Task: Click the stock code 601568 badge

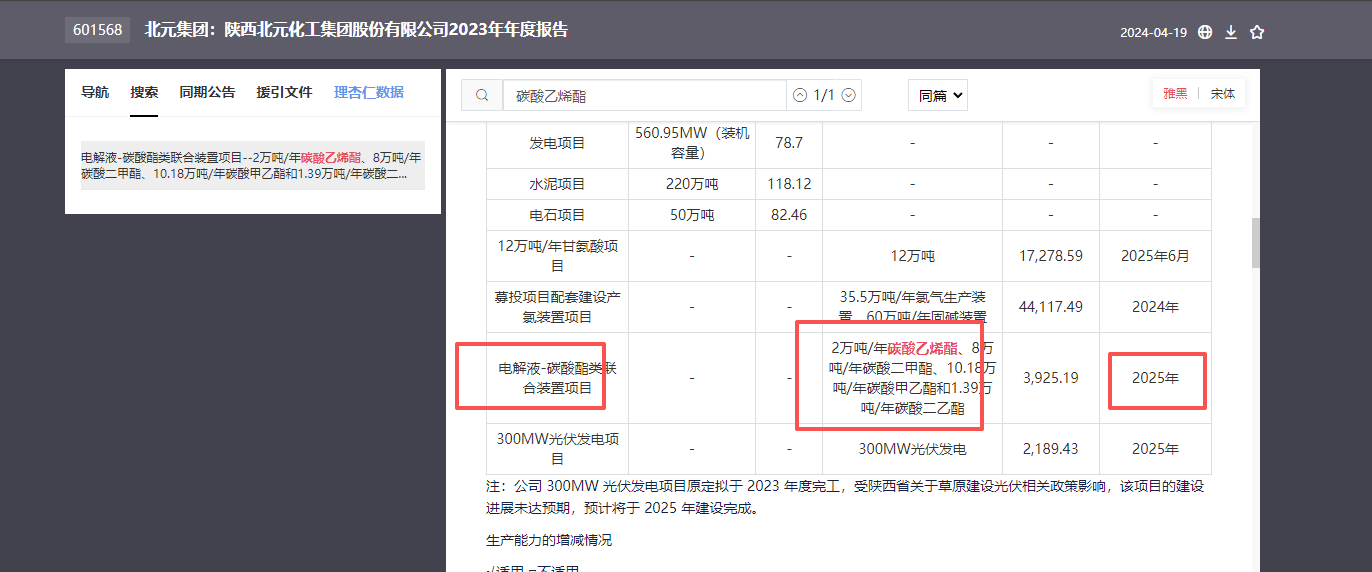Action: (x=98, y=30)
